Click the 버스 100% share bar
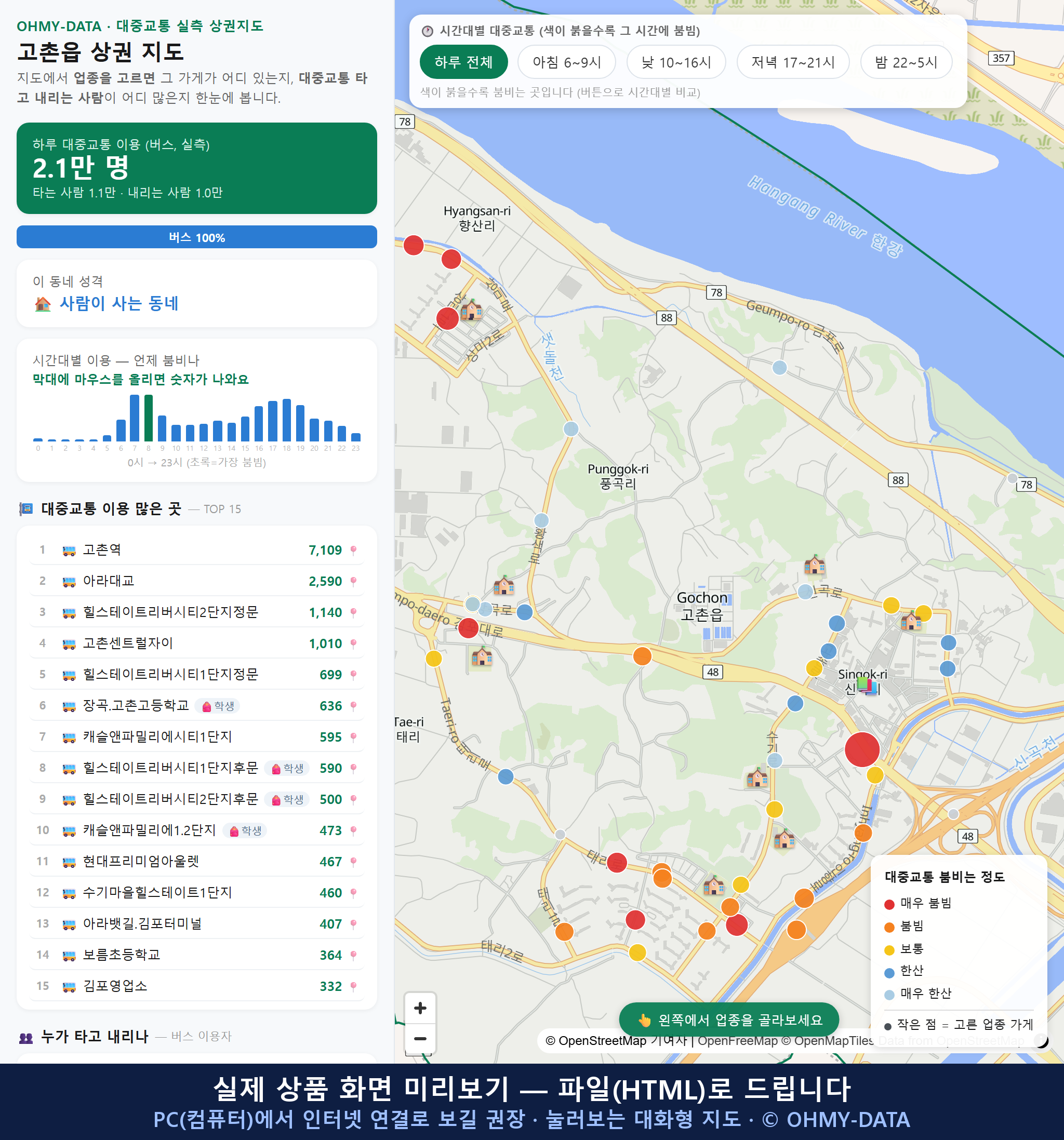Image resolution: width=1064 pixels, height=1140 pixels. 197,237
